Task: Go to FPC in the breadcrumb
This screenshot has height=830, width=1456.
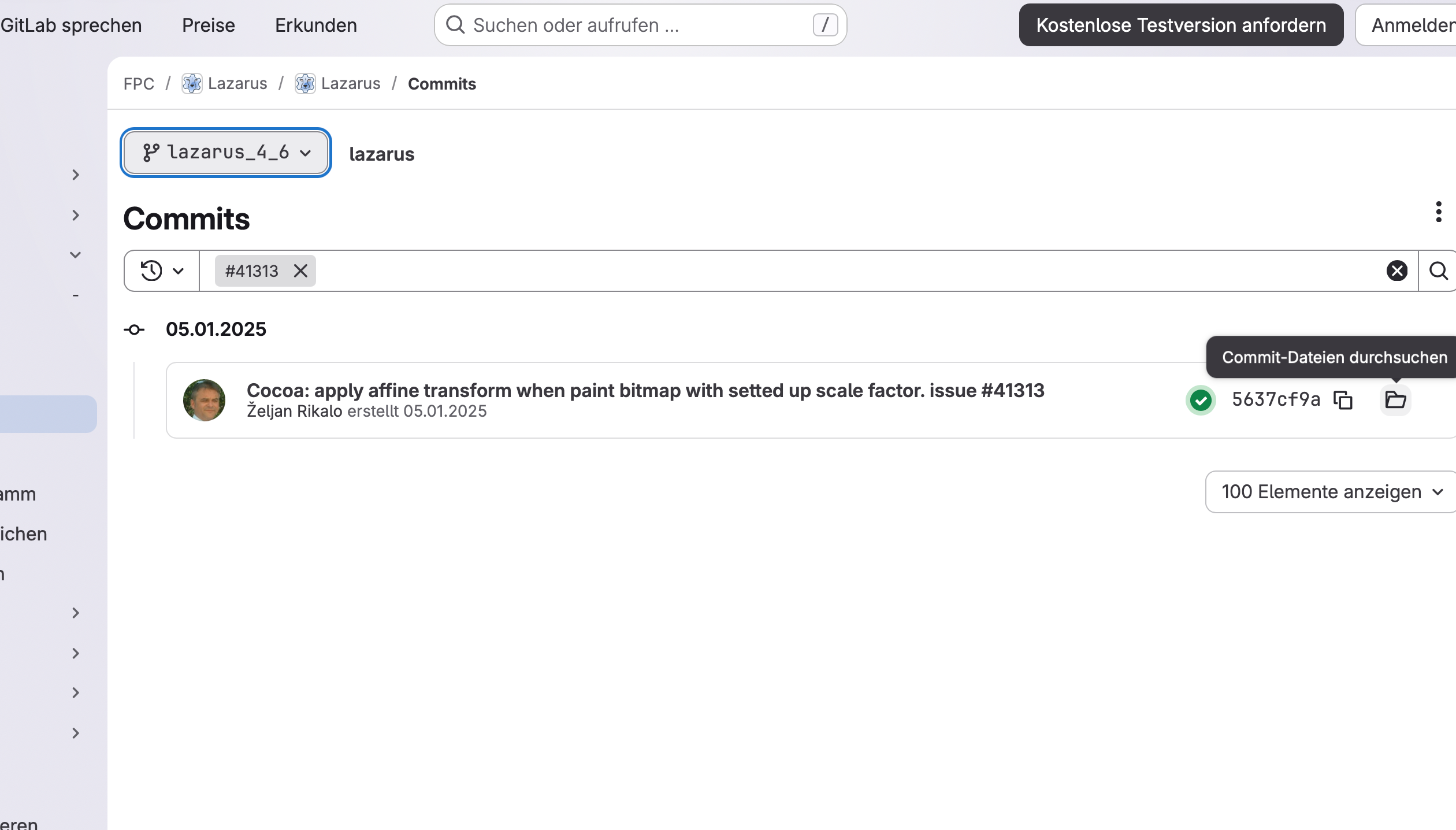Action: 139,84
